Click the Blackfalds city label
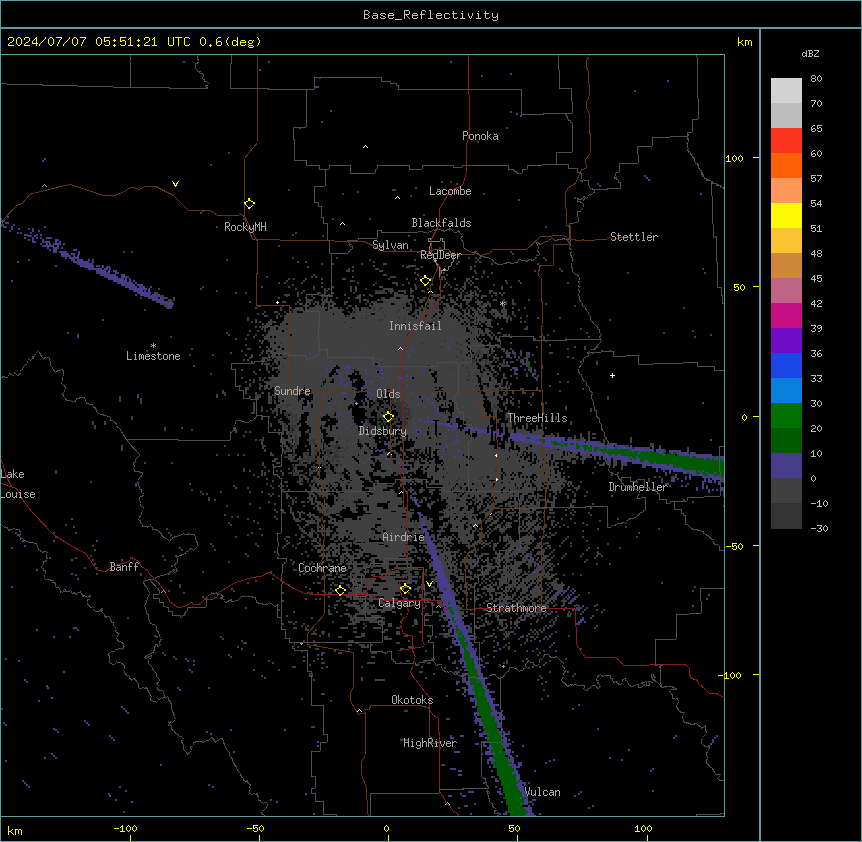The height and width of the screenshot is (842, 862). 441,223
